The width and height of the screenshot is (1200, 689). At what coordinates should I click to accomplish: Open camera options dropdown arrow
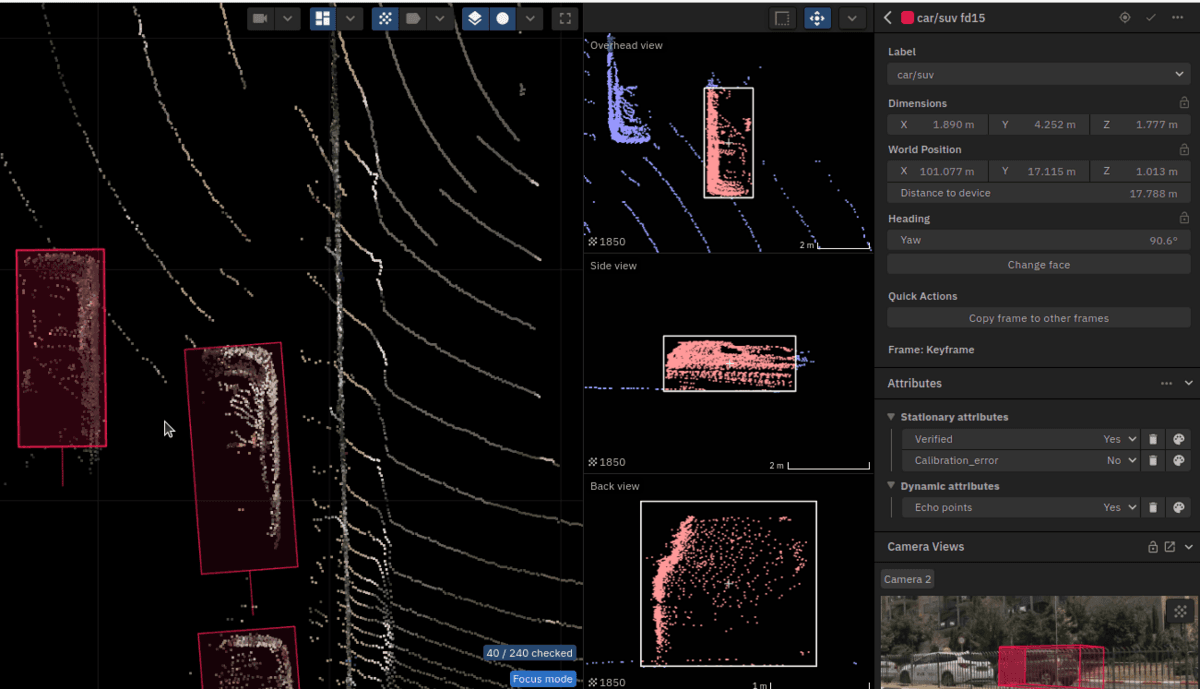pos(287,18)
